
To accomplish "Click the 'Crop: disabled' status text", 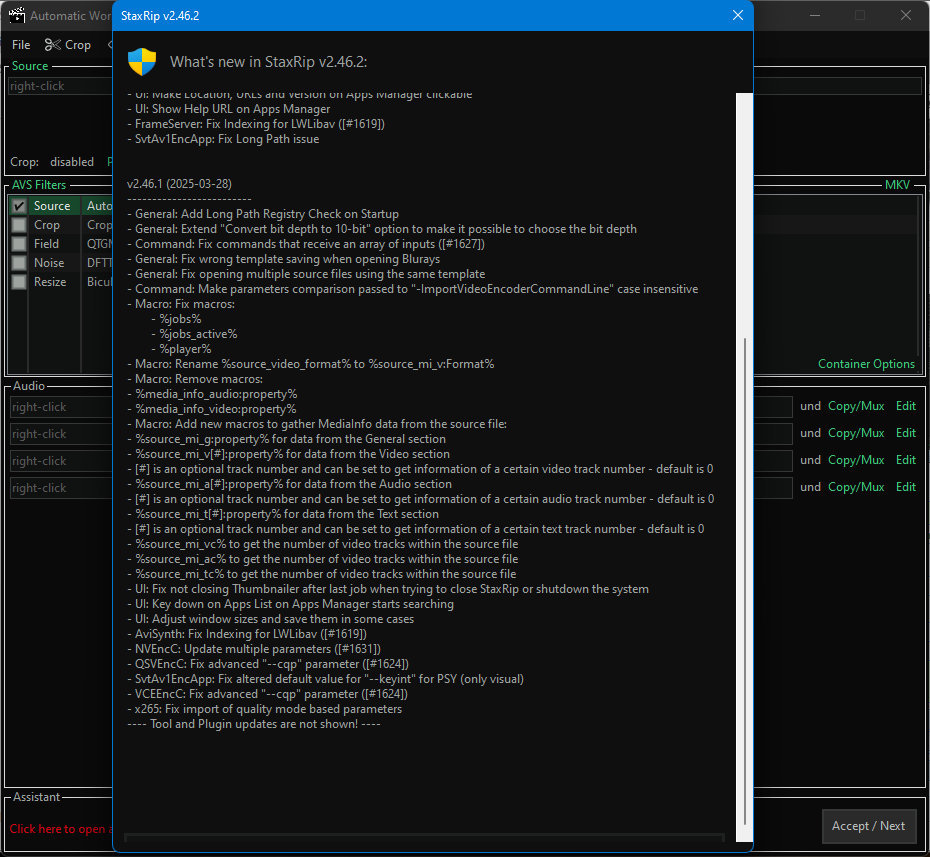I will 52,162.
